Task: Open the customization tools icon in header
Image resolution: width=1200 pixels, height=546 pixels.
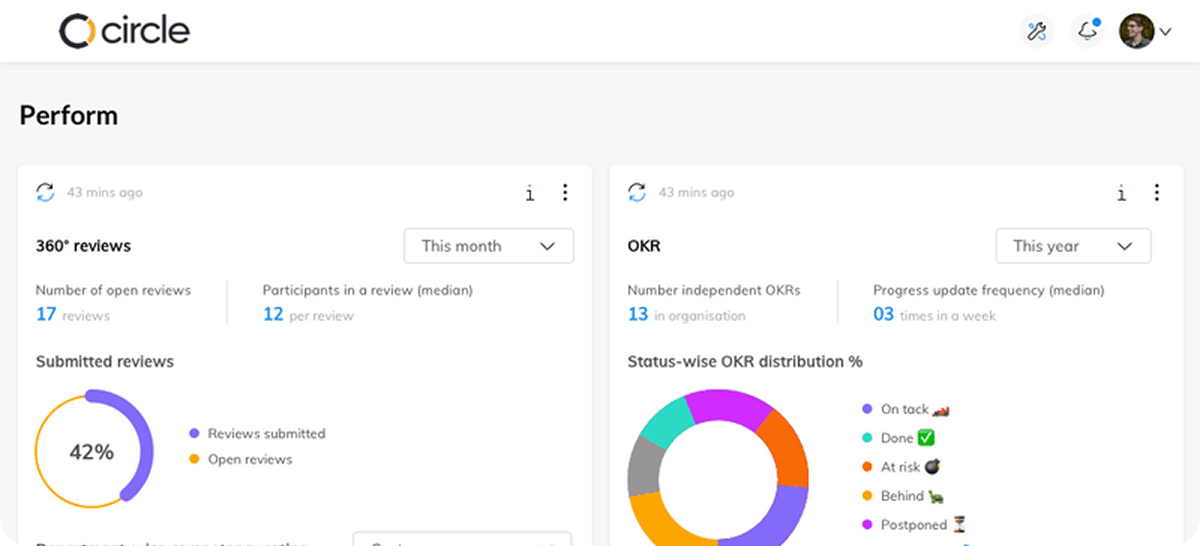Action: pyautogui.click(x=1037, y=31)
